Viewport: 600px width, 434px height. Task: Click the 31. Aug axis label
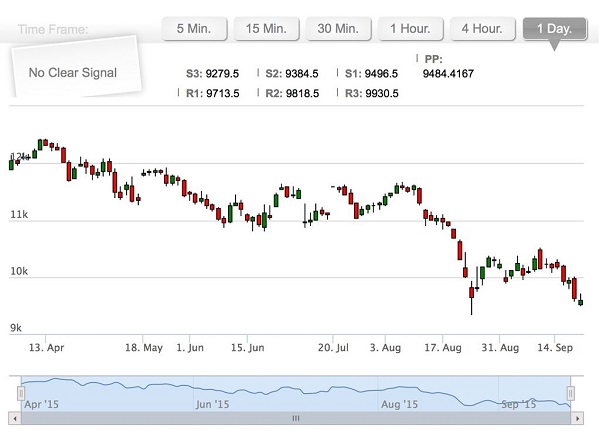pyautogui.click(x=500, y=348)
